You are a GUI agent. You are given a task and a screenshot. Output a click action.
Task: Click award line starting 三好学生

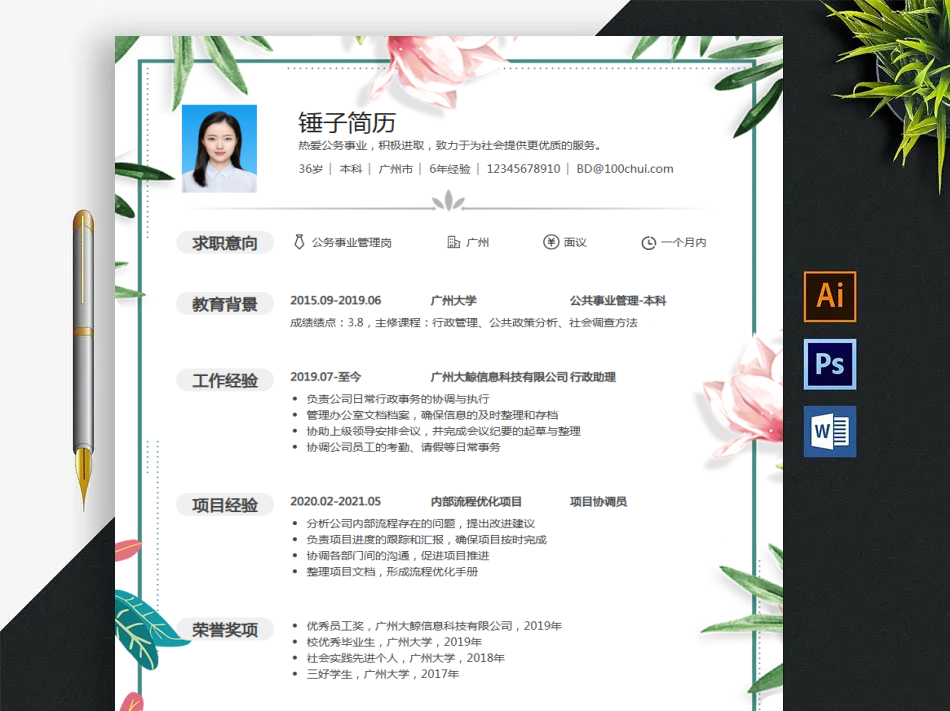(382, 674)
